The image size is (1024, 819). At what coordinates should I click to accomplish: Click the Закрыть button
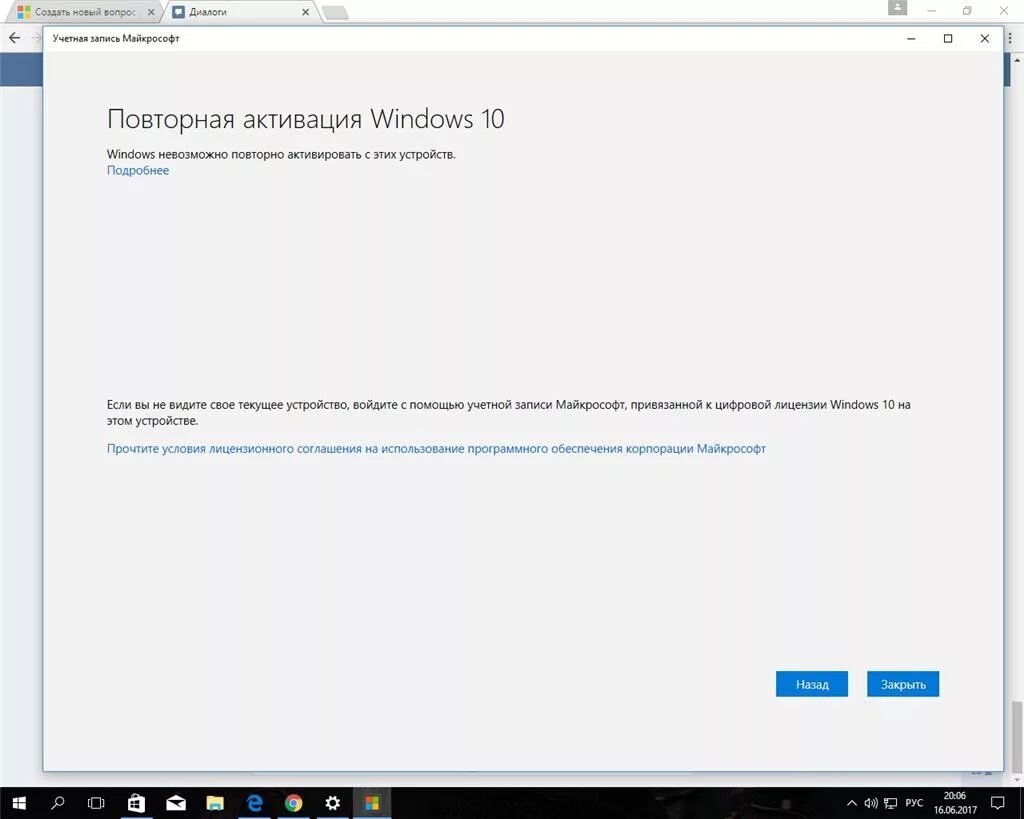903,684
